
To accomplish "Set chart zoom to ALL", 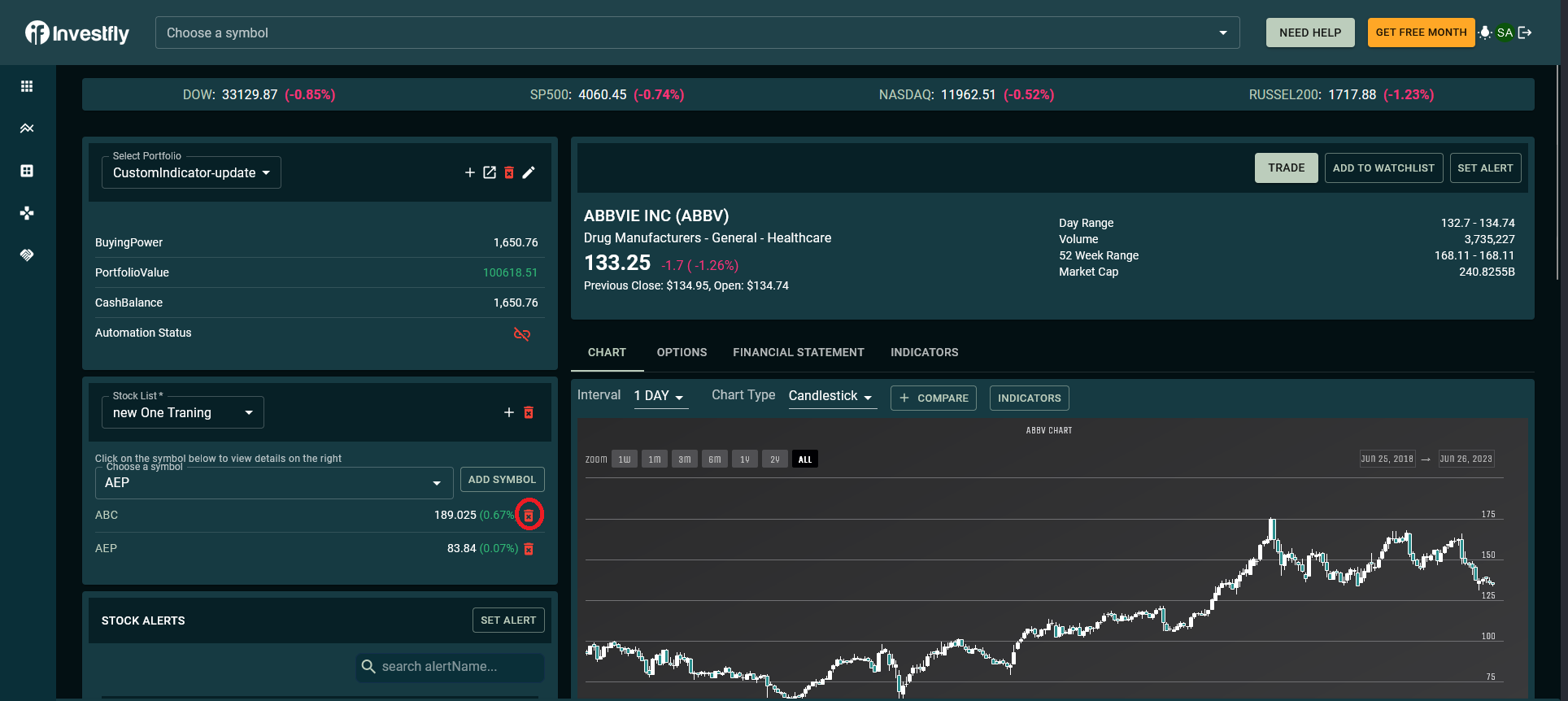I will [x=805, y=459].
